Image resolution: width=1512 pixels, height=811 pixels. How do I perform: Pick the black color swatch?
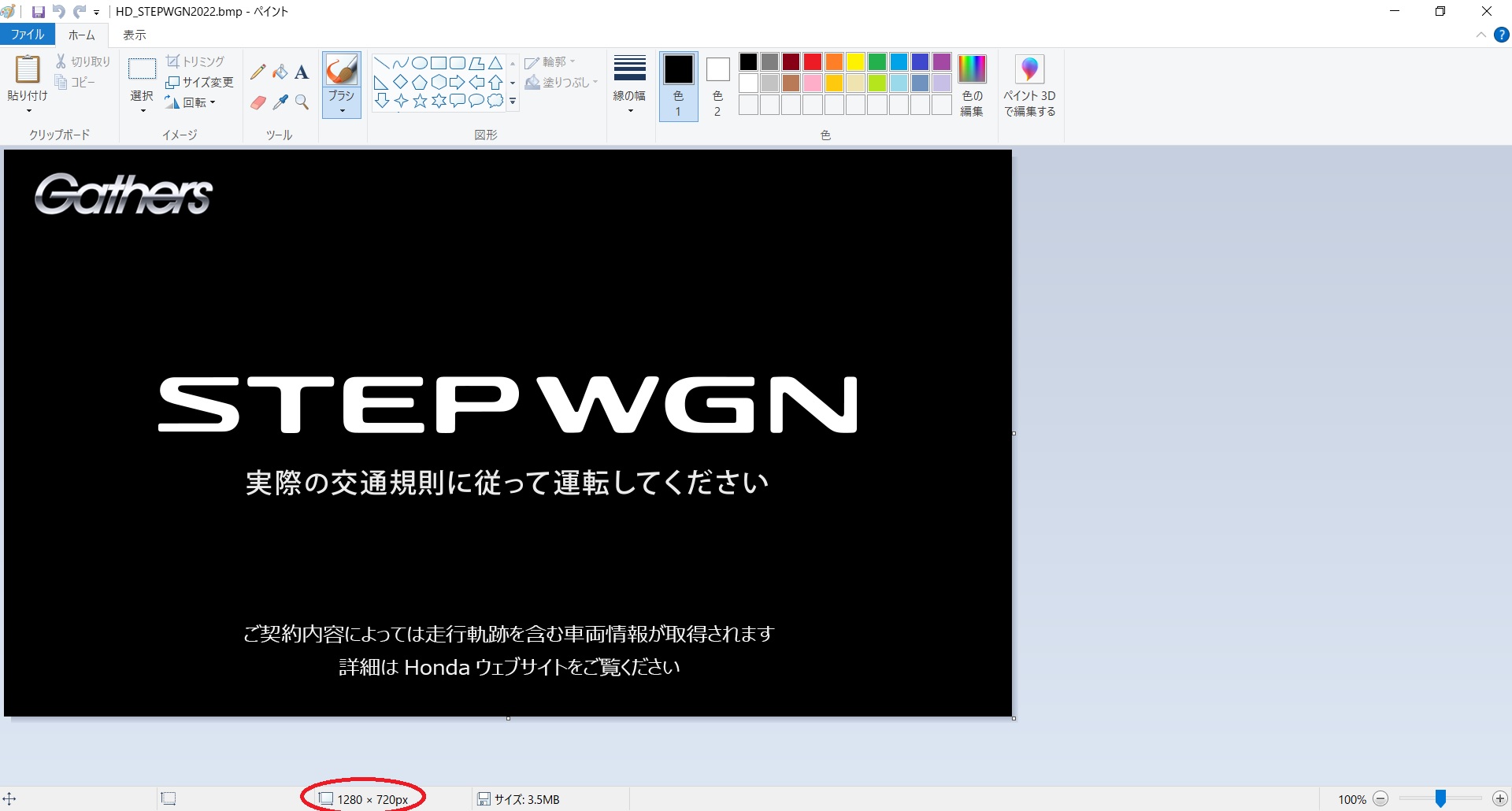tap(748, 61)
